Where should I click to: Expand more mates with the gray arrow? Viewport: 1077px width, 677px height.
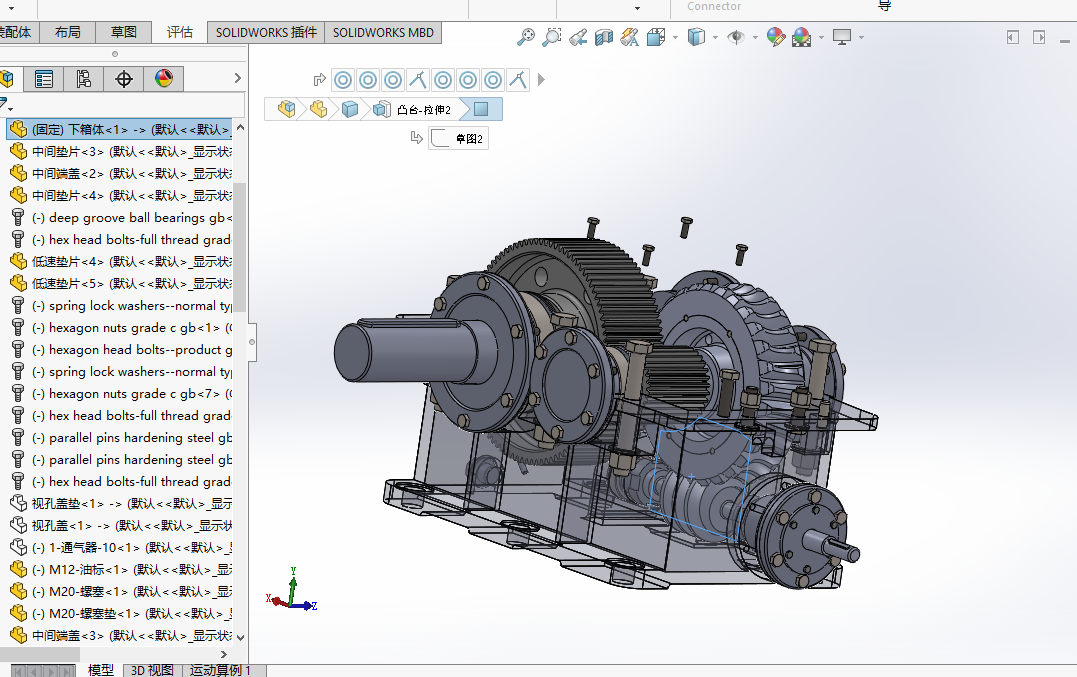(x=541, y=80)
